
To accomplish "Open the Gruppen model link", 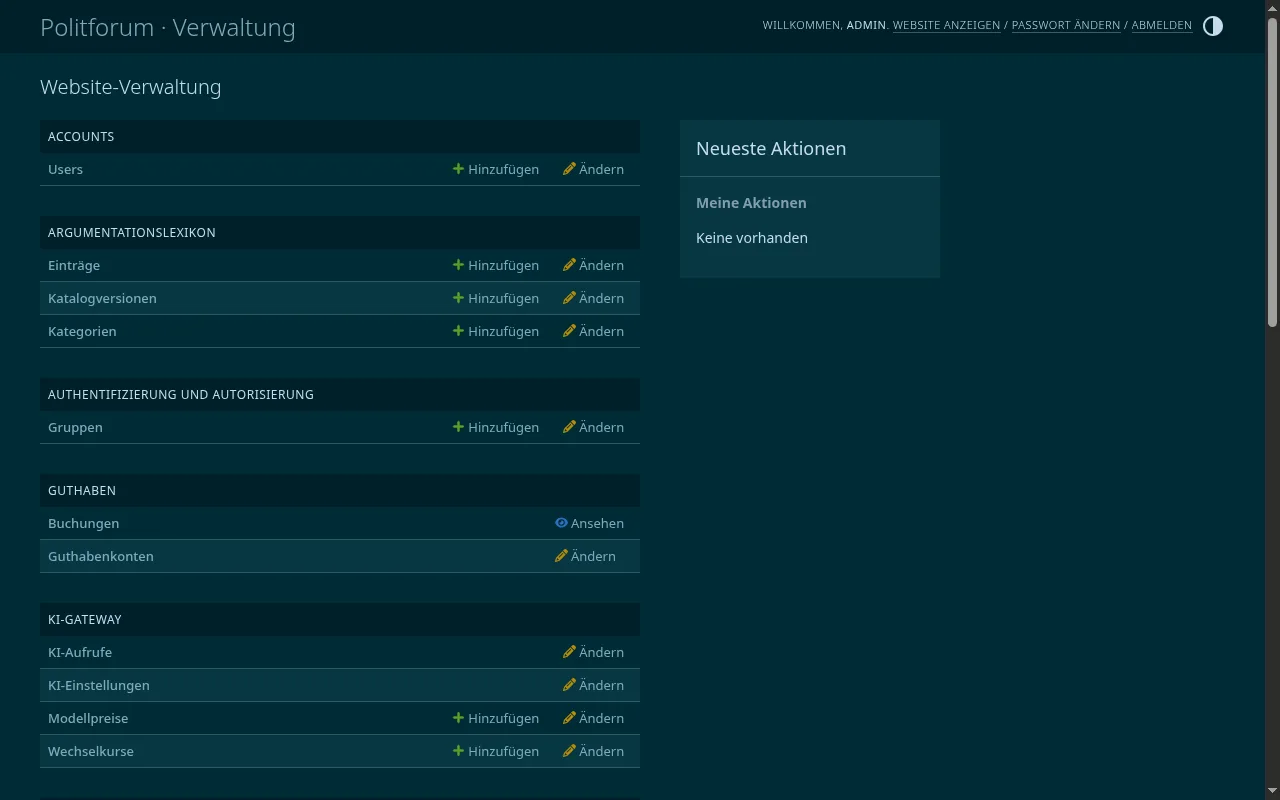I will tap(75, 427).
